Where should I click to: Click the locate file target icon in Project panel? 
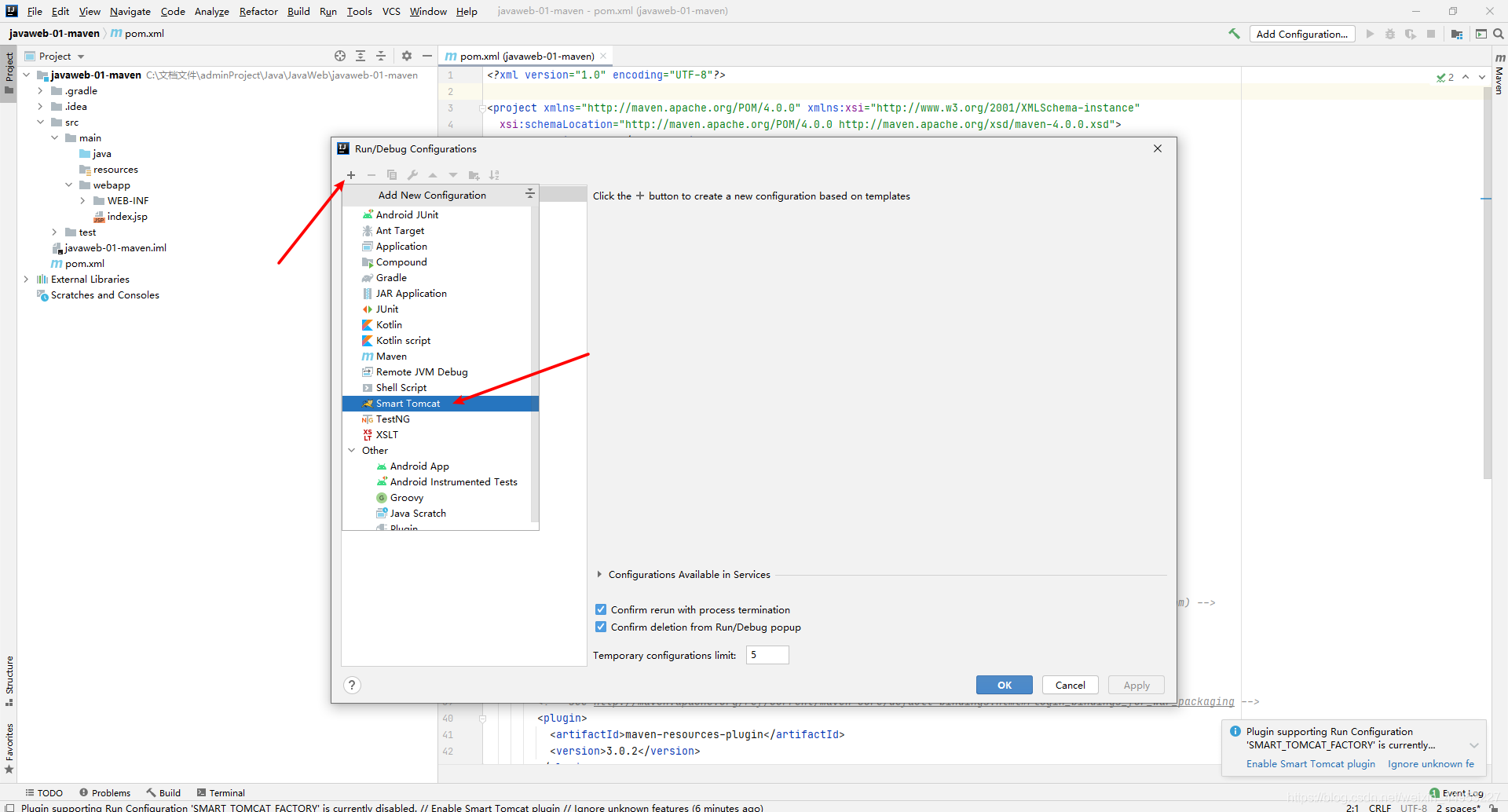coord(340,56)
